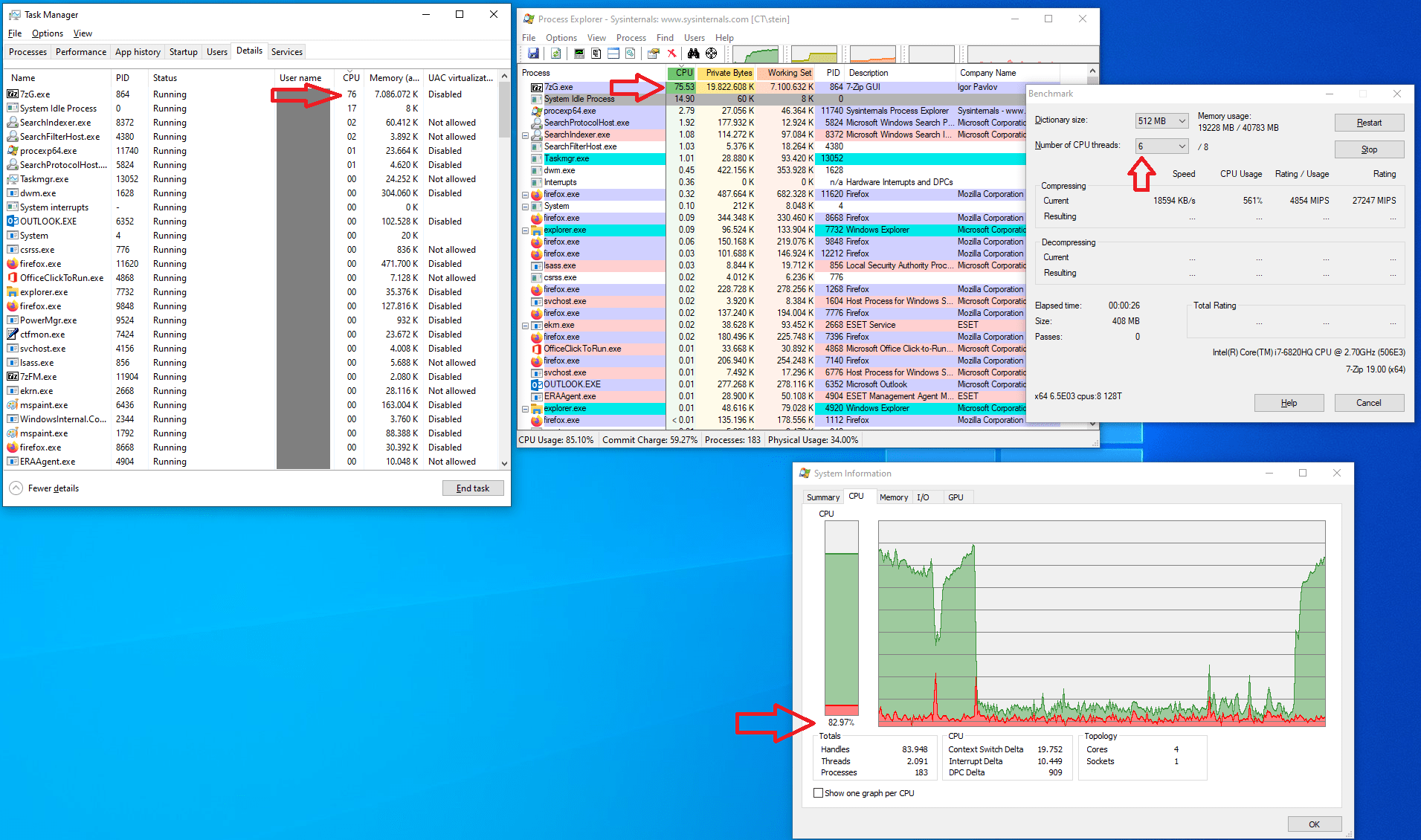Image resolution: width=1421 pixels, height=840 pixels.
Task: Click the lsass.exe icon in Process Explorer
Action: pos(537,265)
